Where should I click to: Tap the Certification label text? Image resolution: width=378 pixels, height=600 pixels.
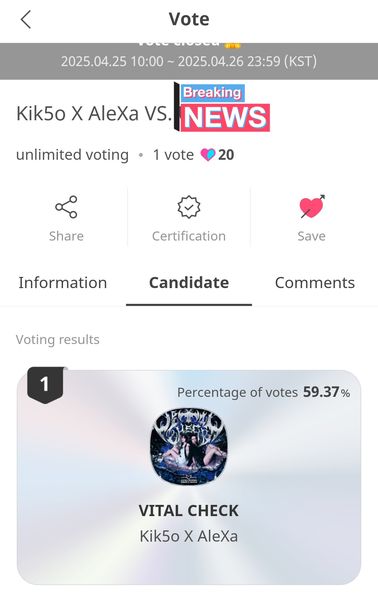tap(189, 236)
